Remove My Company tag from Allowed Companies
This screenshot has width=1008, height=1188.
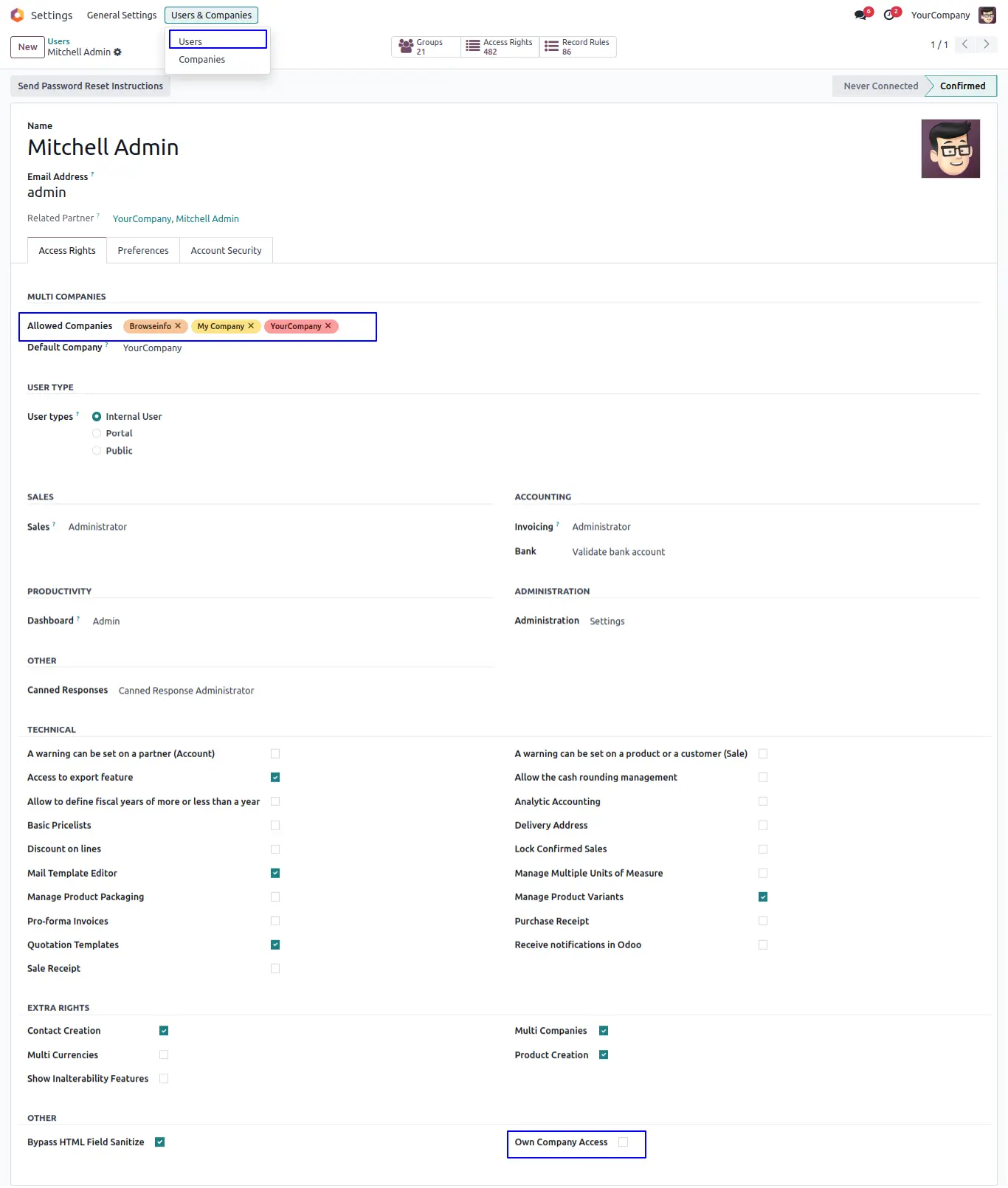point(251,325)
